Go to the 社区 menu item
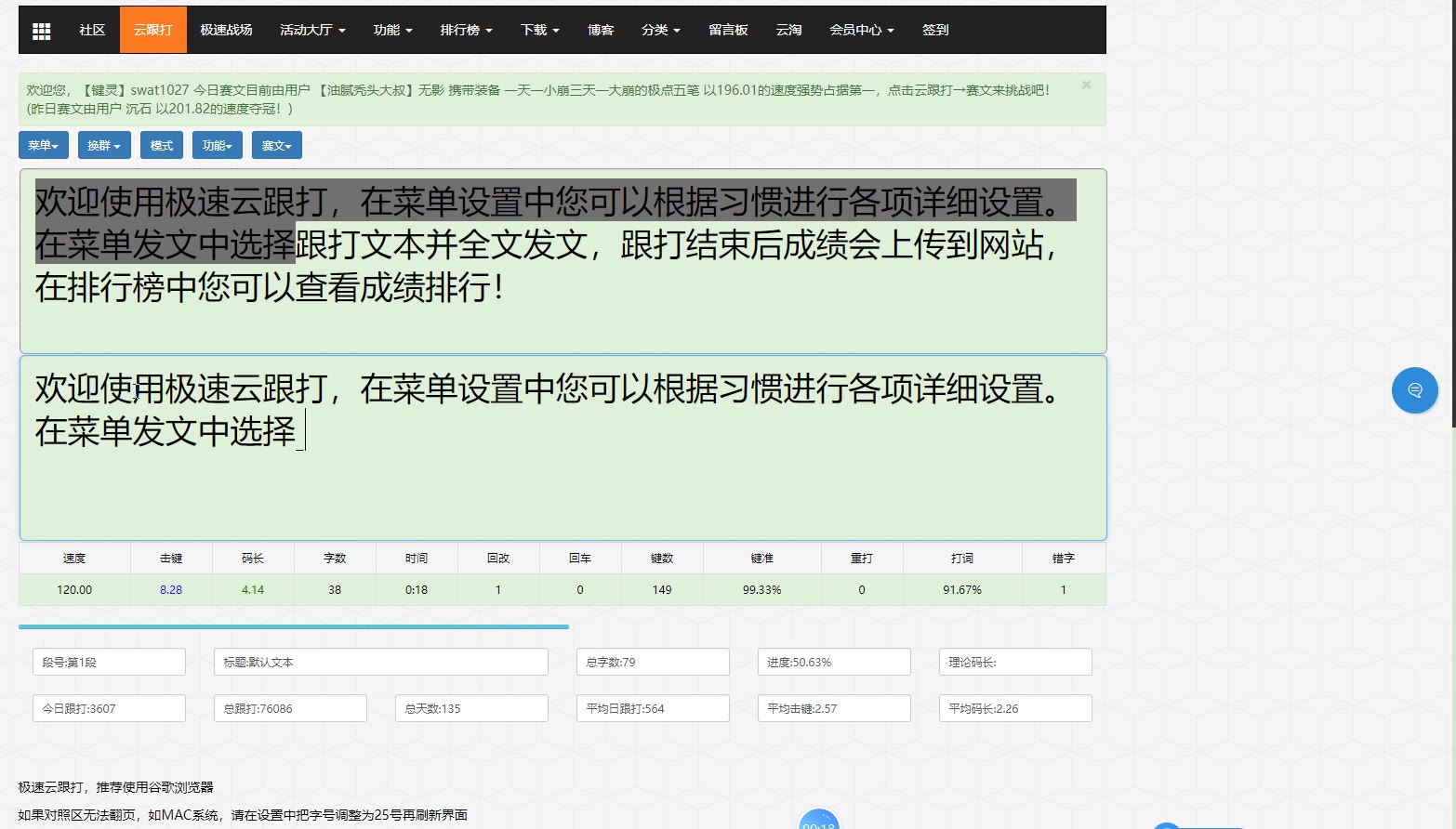 [91, 30]
